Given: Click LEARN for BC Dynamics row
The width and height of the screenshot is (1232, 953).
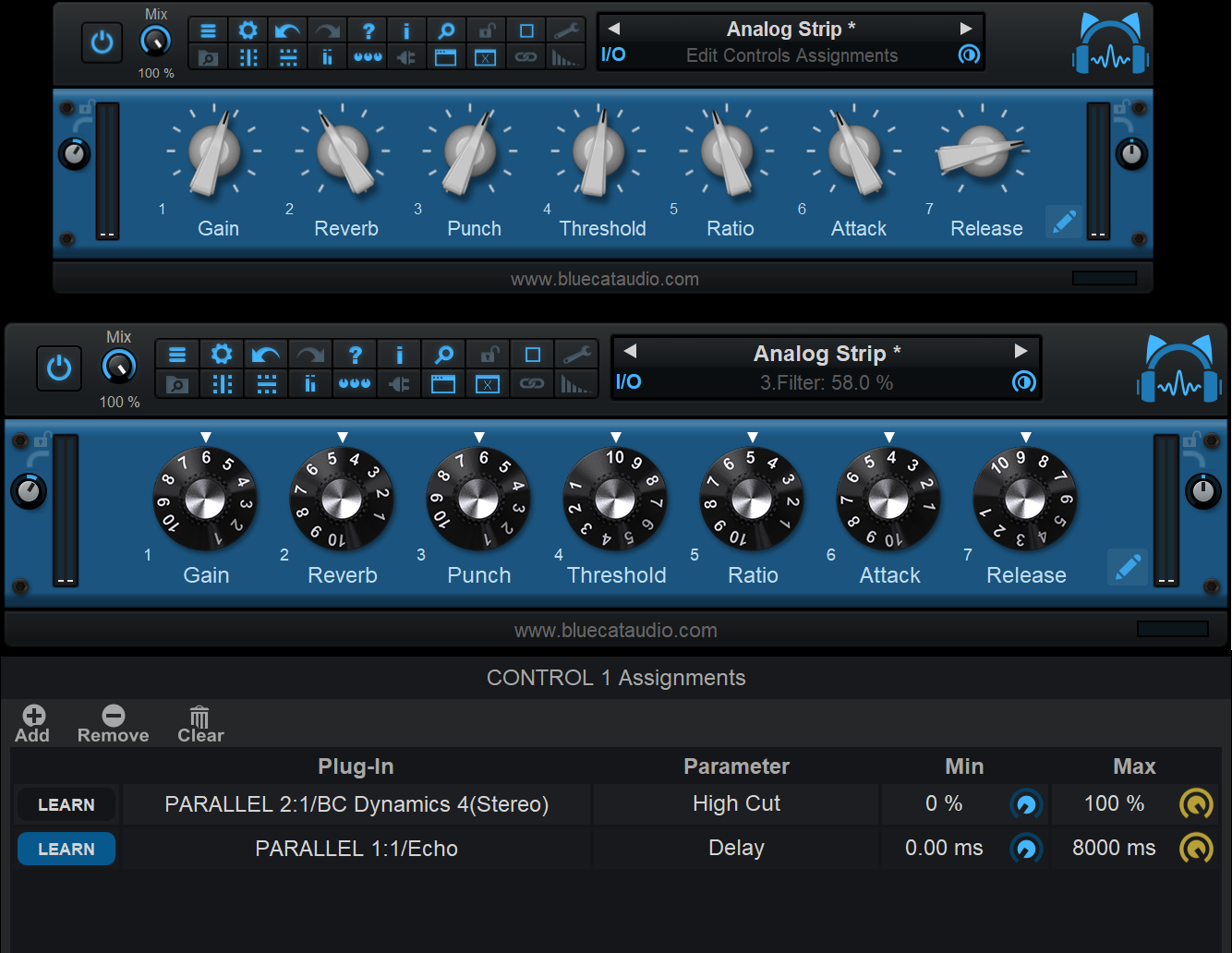Looking at the screenshot, I should pyautogui.click(x=66, y=804).
